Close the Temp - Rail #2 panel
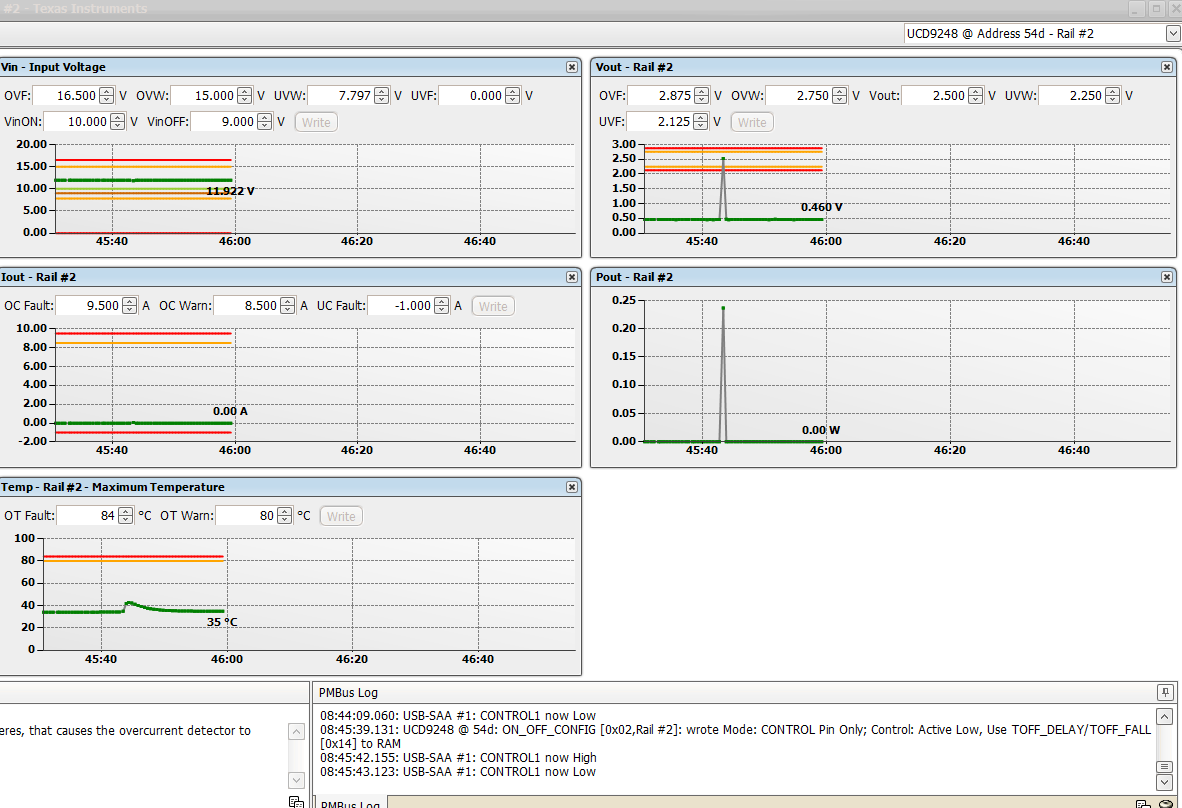This screenshot has width=1182, height=808. [572, 488]
